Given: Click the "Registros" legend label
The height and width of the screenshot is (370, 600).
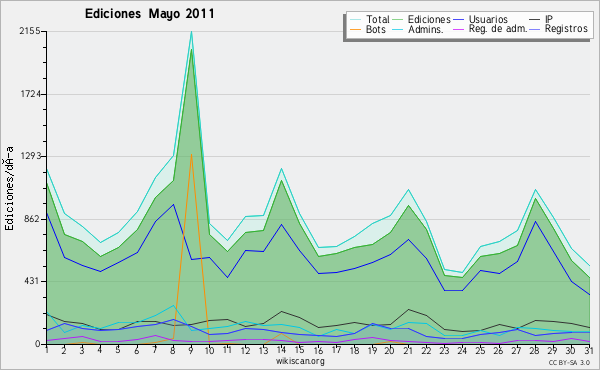Looking at the screenshot, I should pyautogui.click(x=566, y=29).
